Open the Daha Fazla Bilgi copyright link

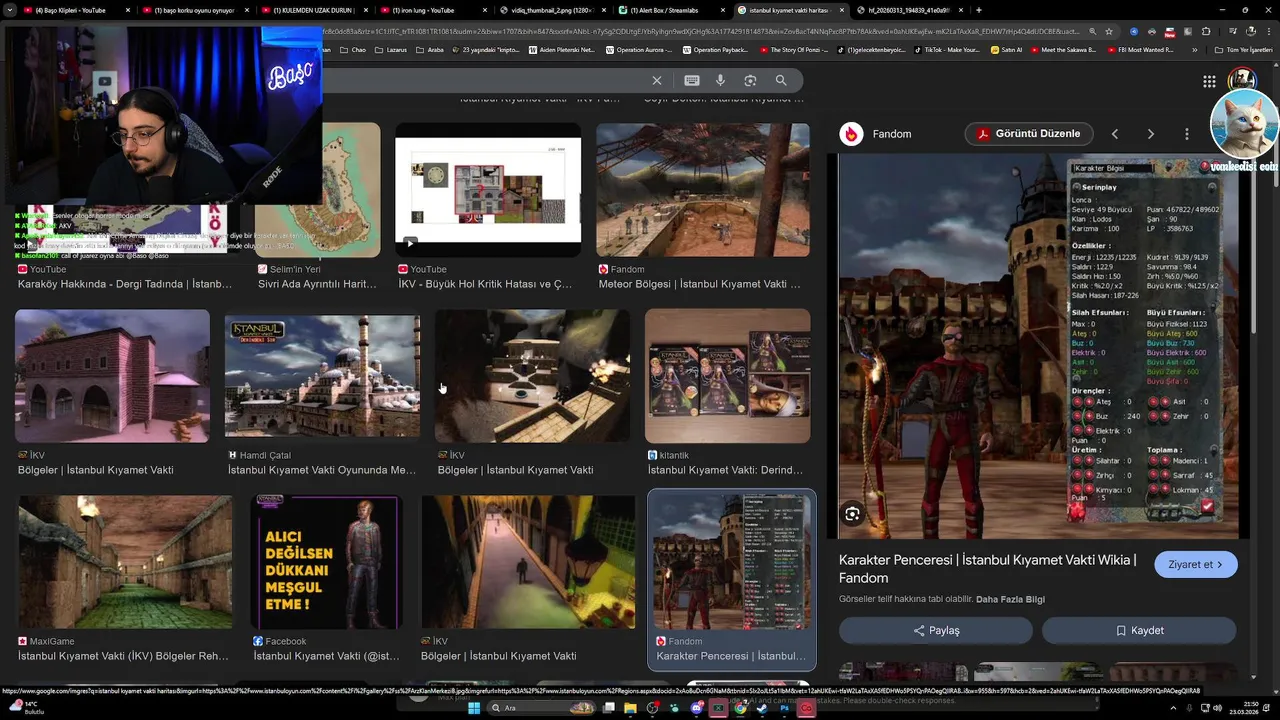click(x=1010, y=599)
